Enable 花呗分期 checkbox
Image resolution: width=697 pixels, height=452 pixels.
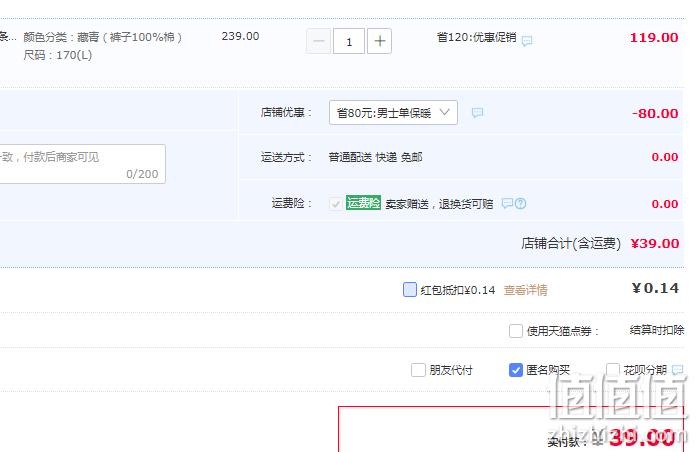[613, 370]
